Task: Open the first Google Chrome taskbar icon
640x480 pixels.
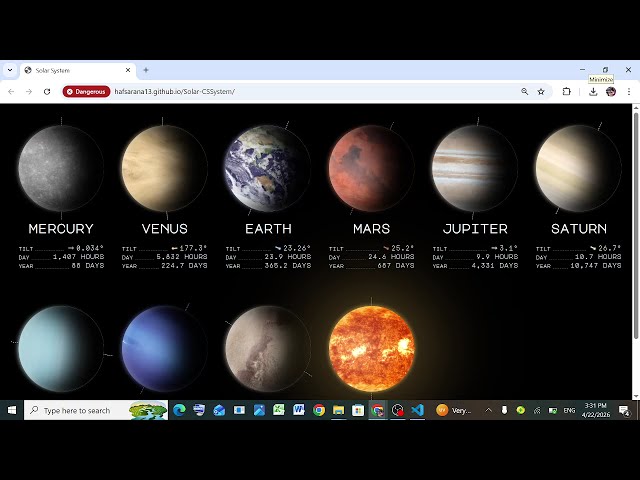Action: click(x=319, y=410)
